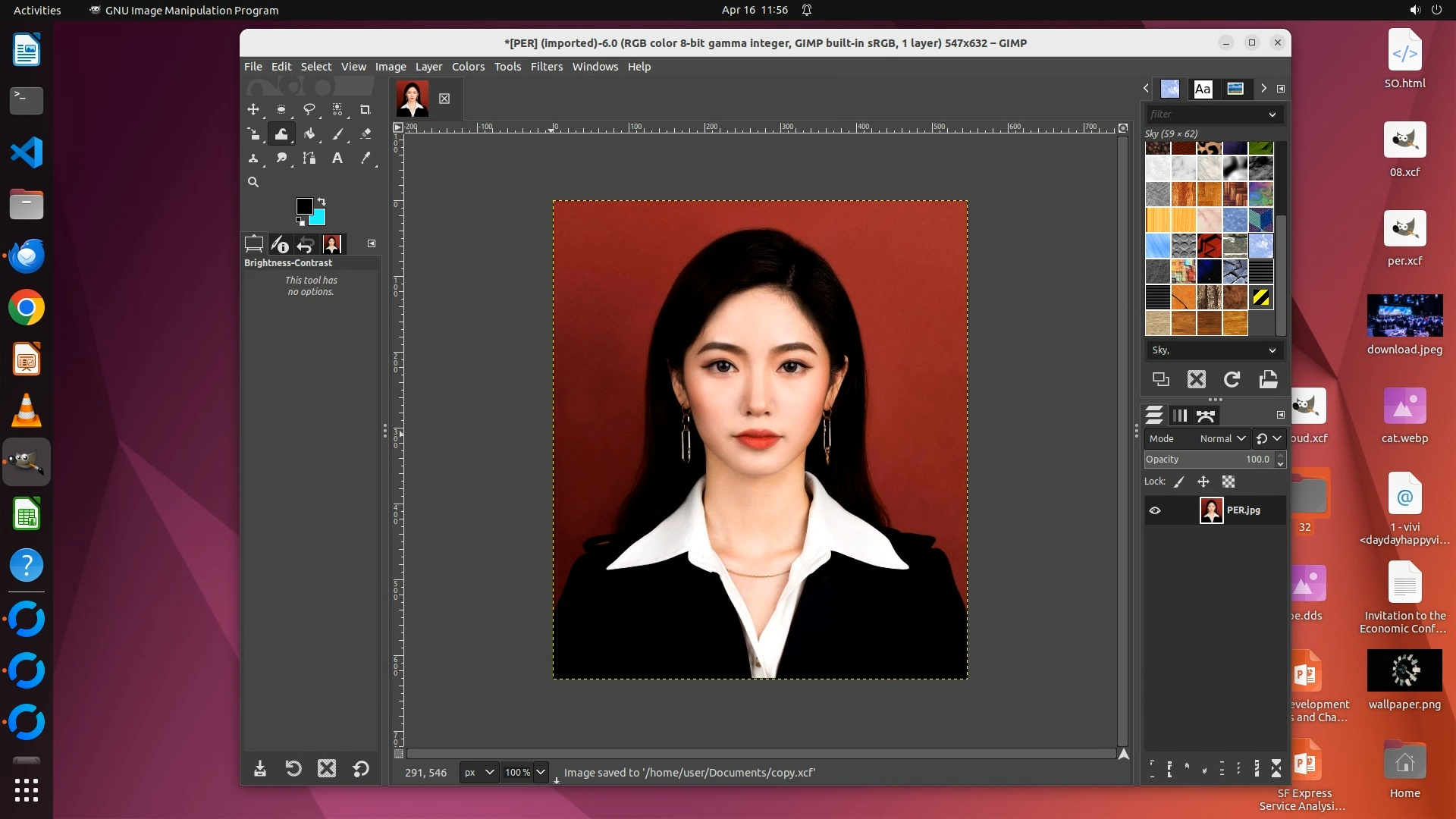1456x819 pixels.
Task: Select the Crop tool
Action: coord(365,109)
